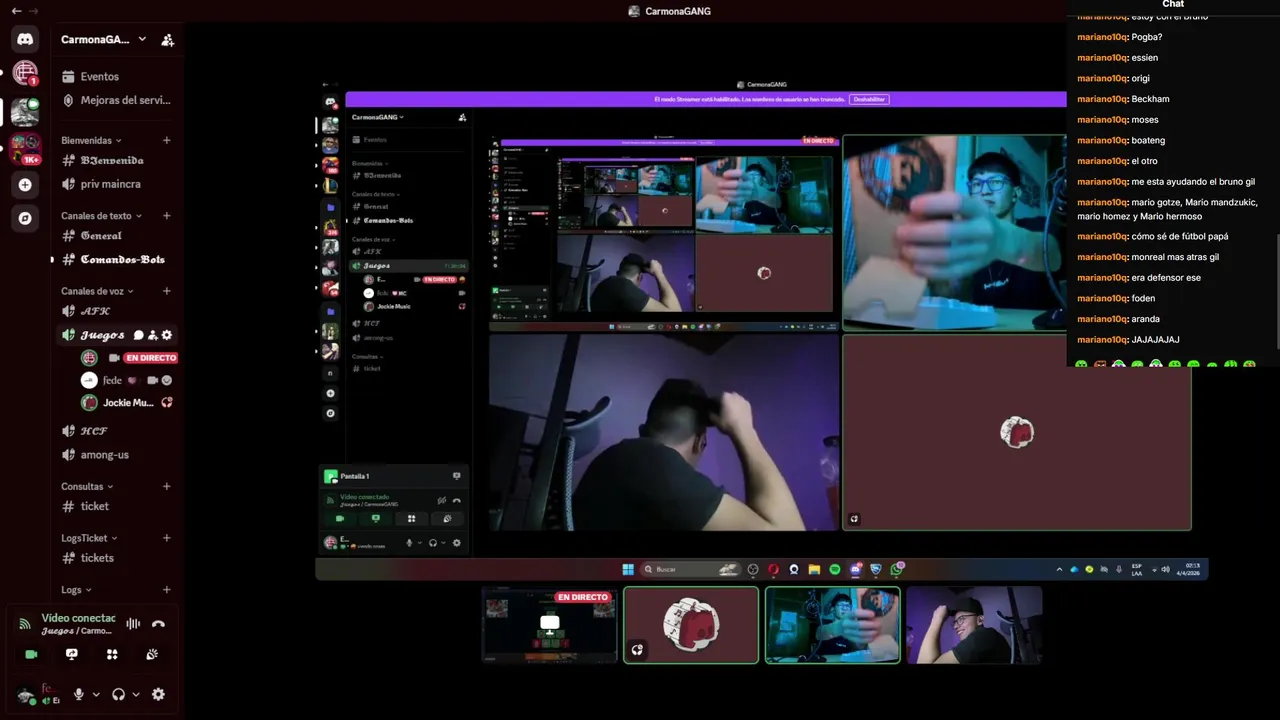Viewport: 1280px width, 720px height.
Task: Add channel to LogsTicket category
Action: point(167,538)
